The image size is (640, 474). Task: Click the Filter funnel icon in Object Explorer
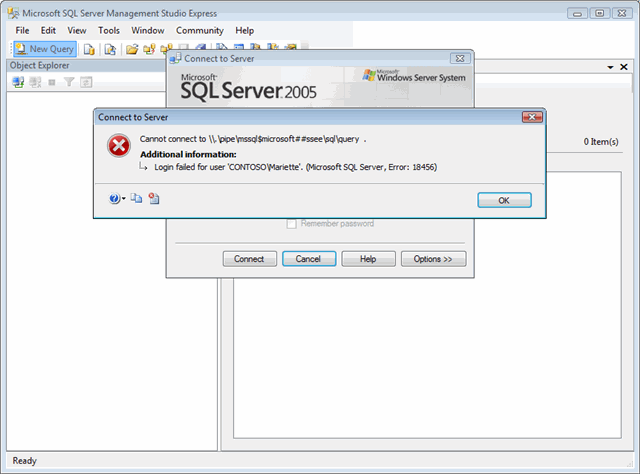[x=69, y=82]
